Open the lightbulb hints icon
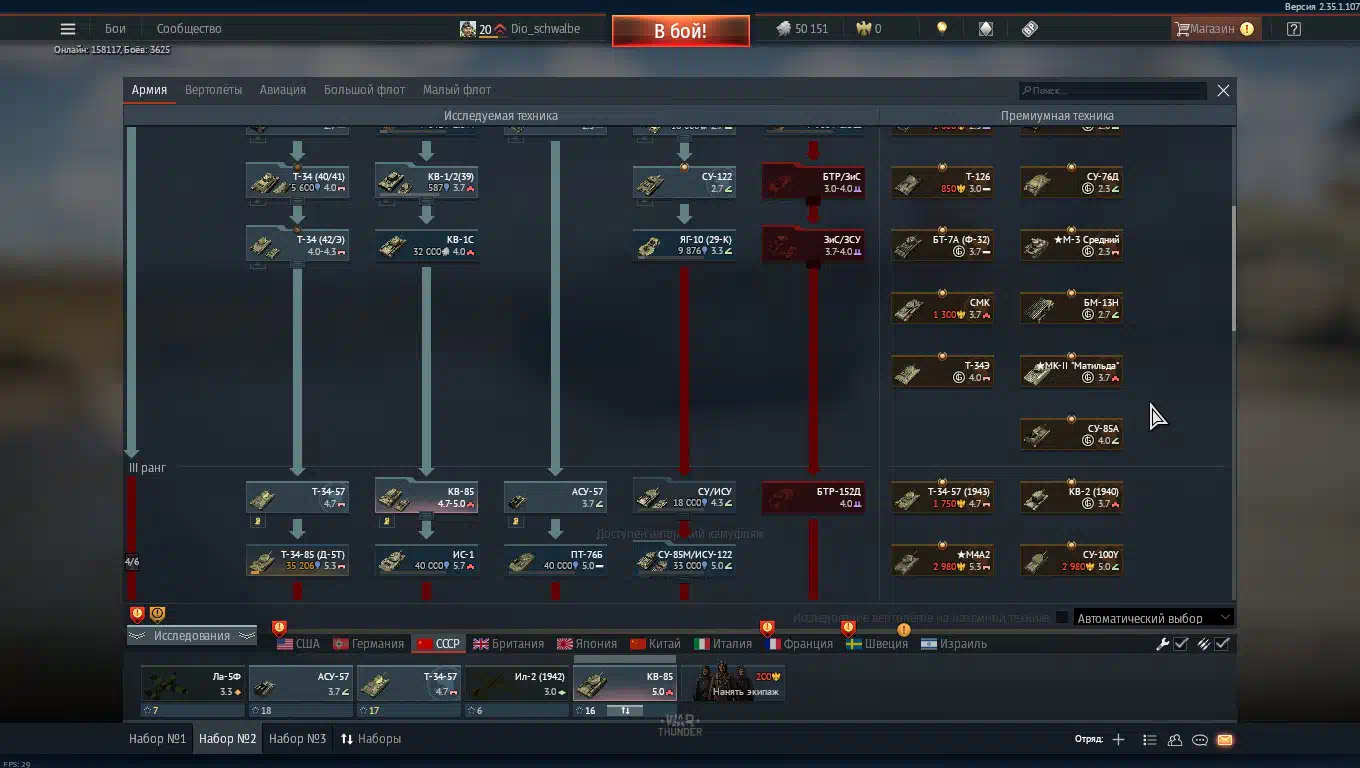This screenshot has width=1360, height=768. pos(941,29)
